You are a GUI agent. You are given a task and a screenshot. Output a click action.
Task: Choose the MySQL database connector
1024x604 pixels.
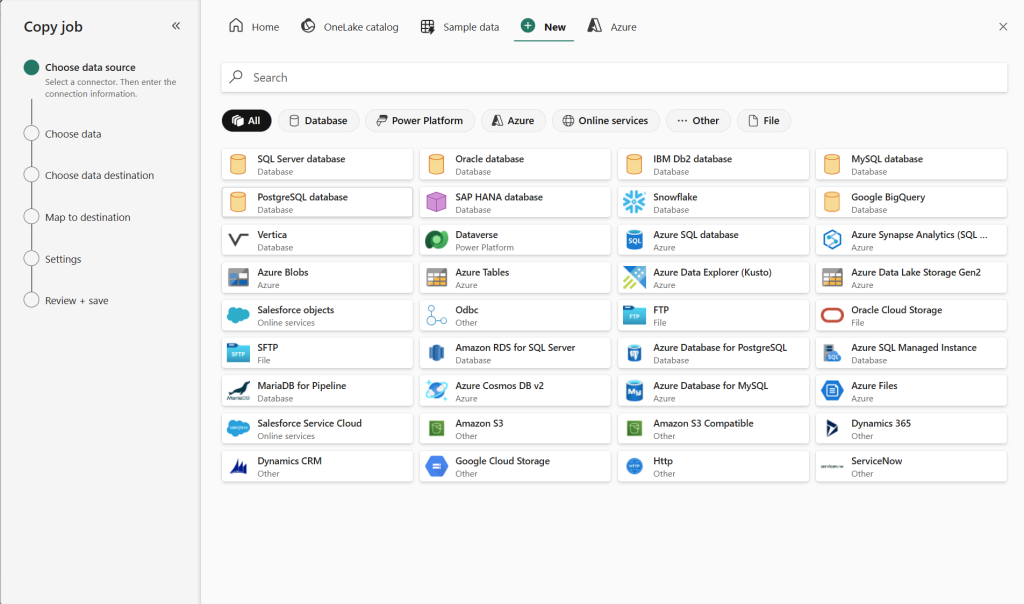pos(911,165)
